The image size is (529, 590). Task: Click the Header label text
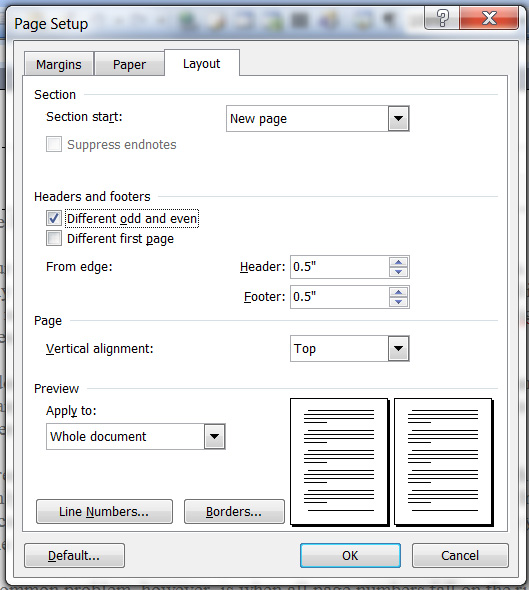263,267
